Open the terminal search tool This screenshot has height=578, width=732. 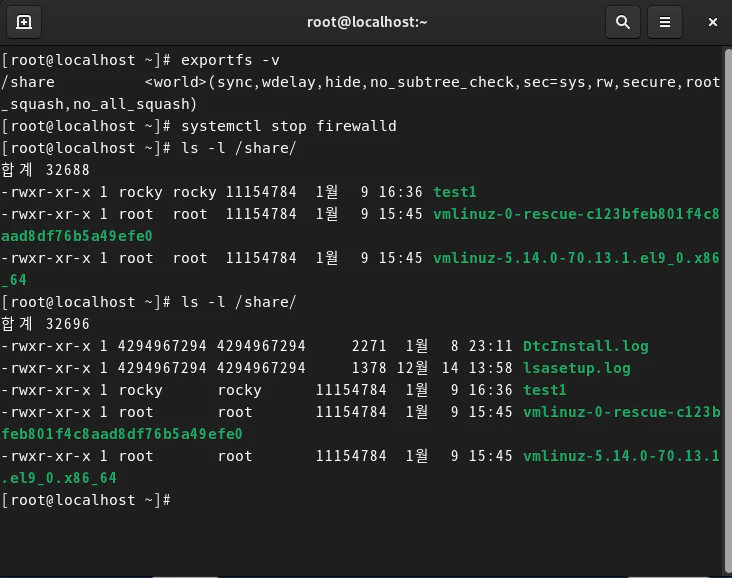tap(622, 22)
